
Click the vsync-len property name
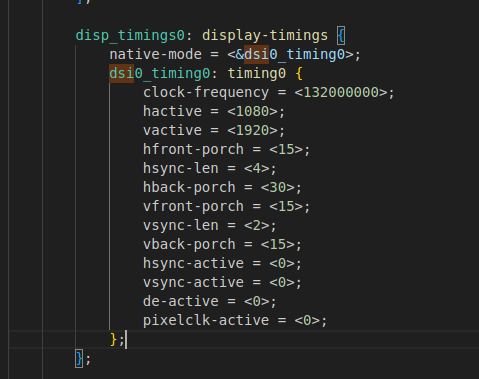click(x=181, y=225)
